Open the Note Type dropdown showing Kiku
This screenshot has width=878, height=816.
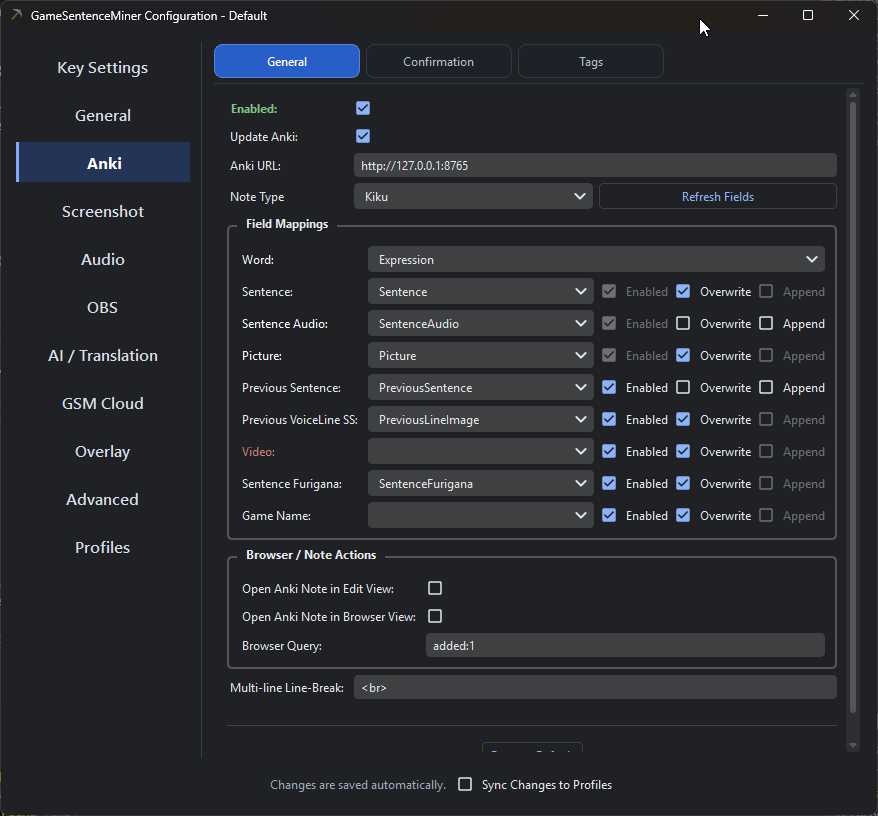click(x=473, y=197)
